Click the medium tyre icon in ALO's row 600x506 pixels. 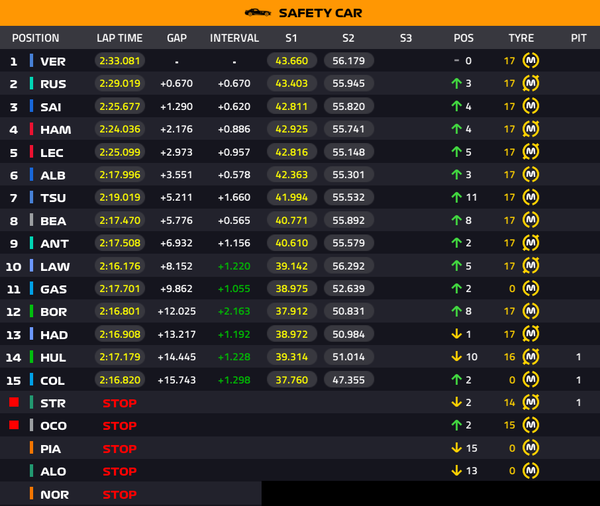pos(531,470)
